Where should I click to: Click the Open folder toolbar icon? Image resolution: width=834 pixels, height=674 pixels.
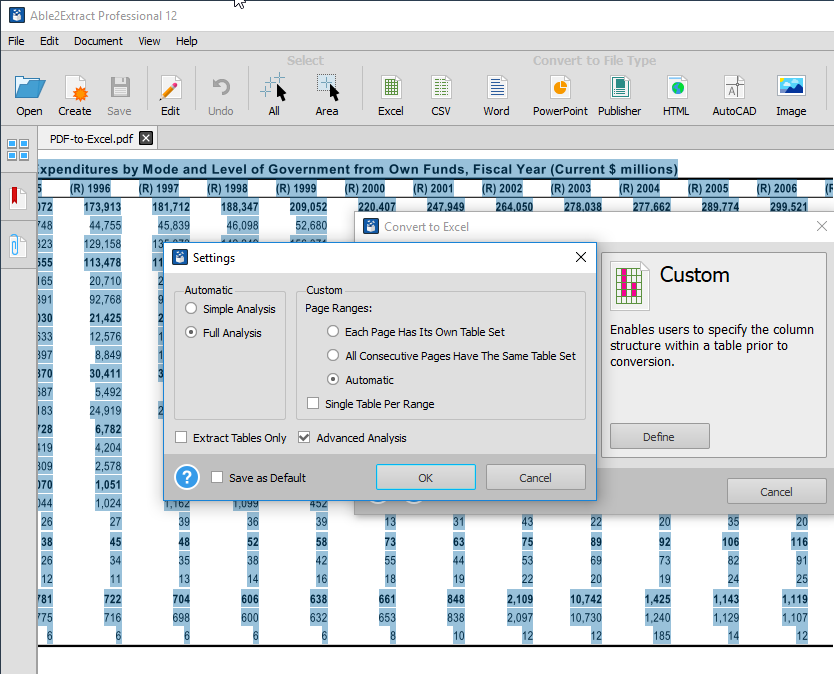click(x=29, y=89)
